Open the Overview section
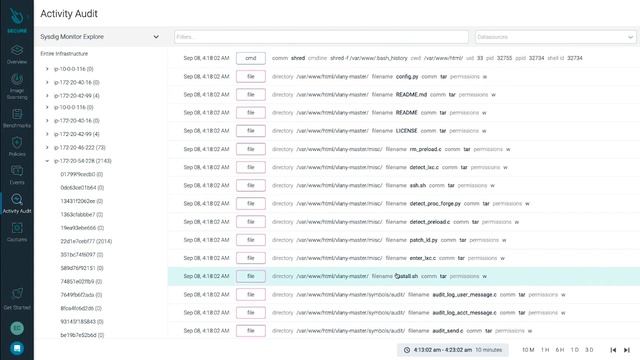 click(17, 54)
